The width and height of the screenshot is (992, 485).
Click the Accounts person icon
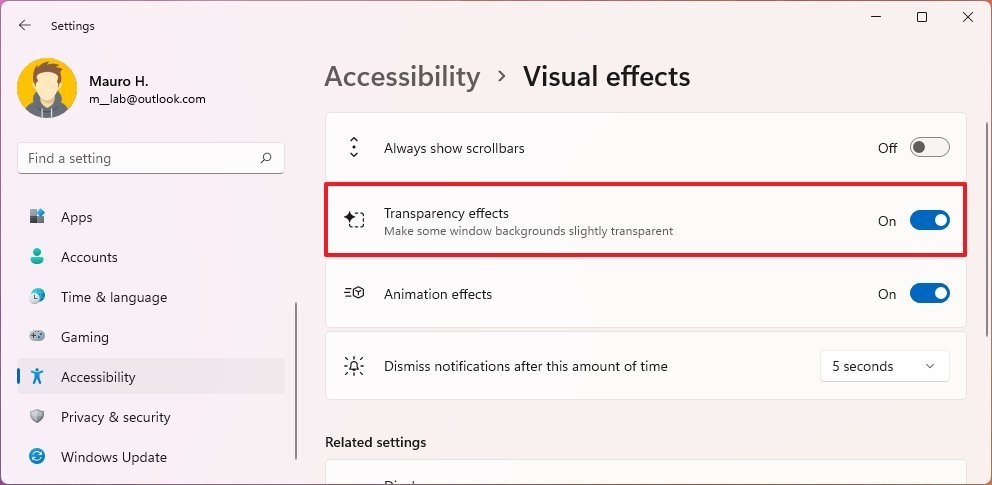37,256
